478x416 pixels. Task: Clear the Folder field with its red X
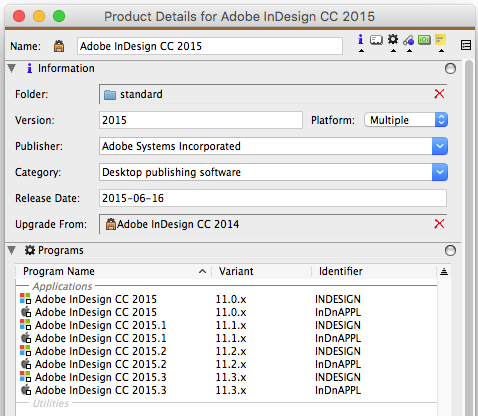click(x=439, y=94)
